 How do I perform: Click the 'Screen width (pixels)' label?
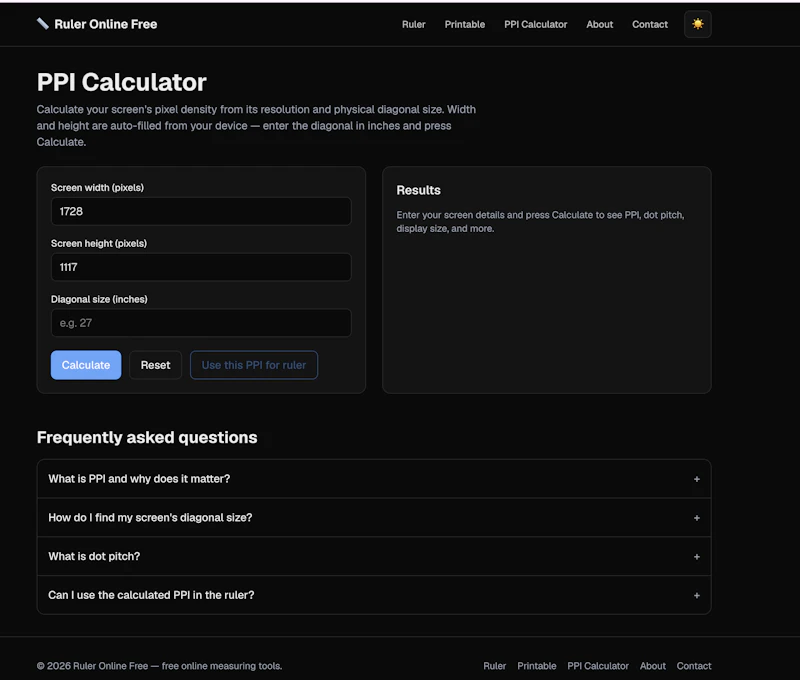click(x=97, y=188)
